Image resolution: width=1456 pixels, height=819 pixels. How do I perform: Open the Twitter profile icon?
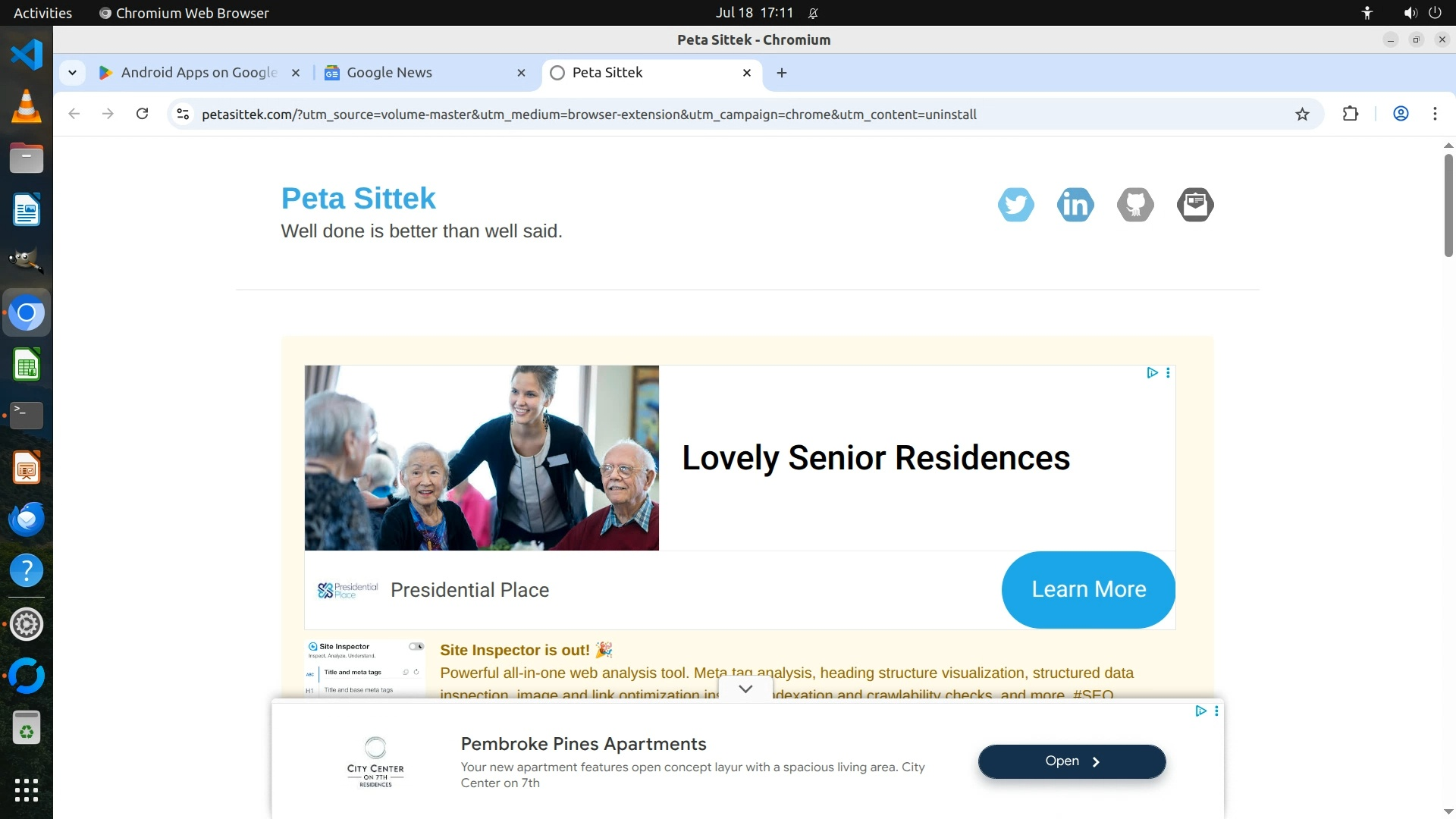[x=1015, y=204]
